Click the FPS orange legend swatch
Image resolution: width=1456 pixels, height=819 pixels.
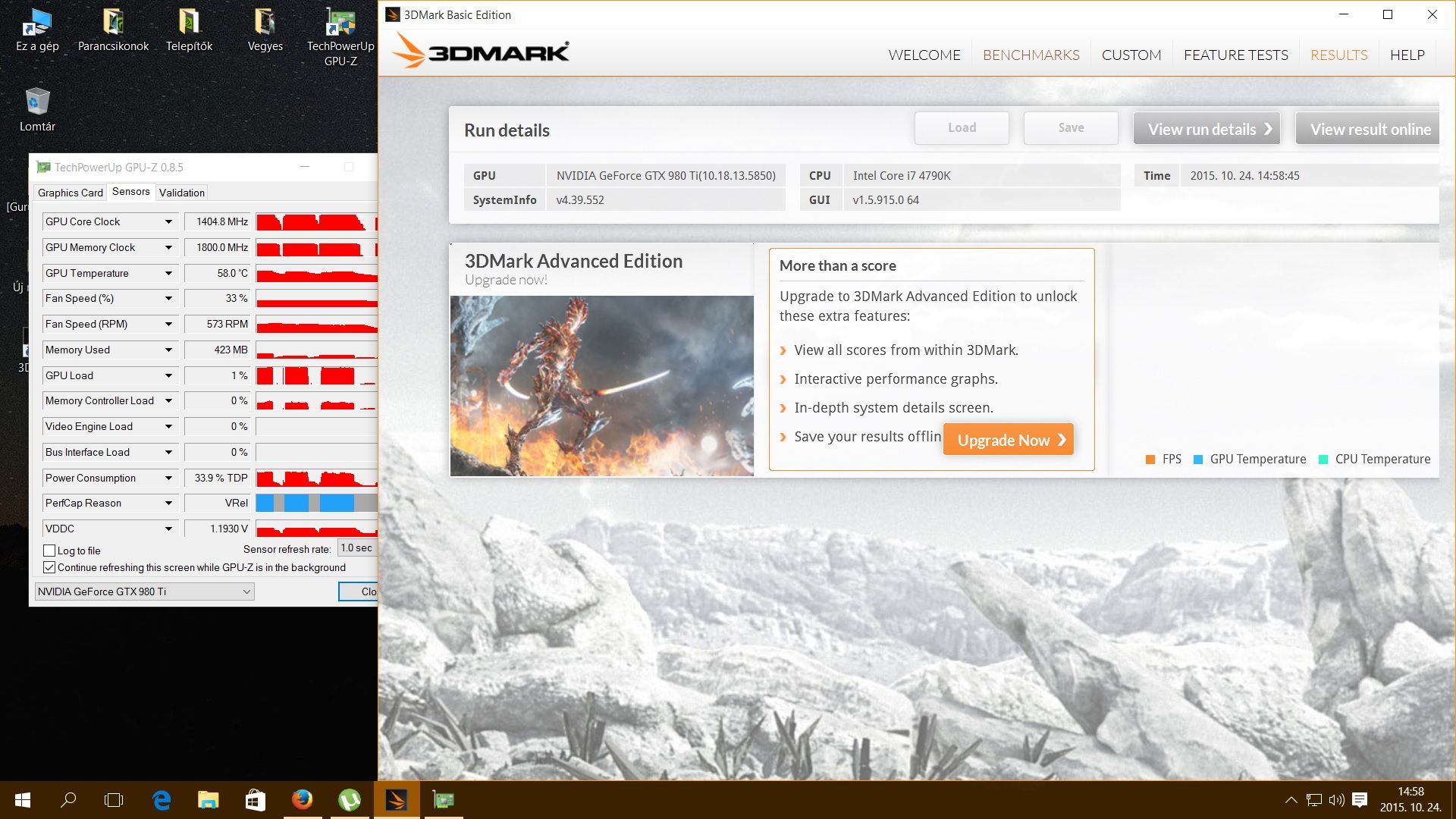pos(1150,460)
